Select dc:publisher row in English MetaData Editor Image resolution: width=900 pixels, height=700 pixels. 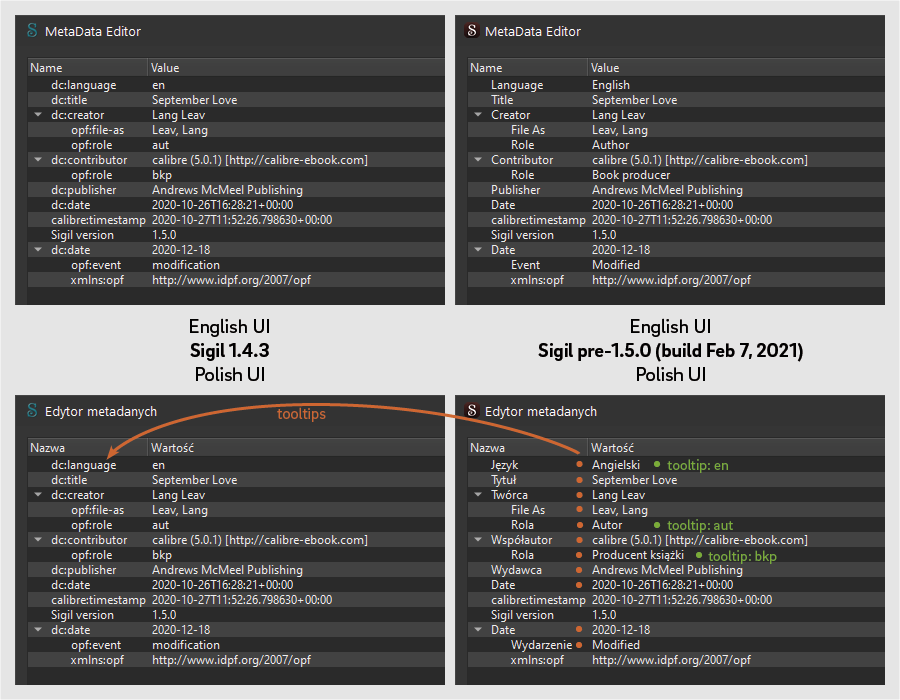[236, 190]
